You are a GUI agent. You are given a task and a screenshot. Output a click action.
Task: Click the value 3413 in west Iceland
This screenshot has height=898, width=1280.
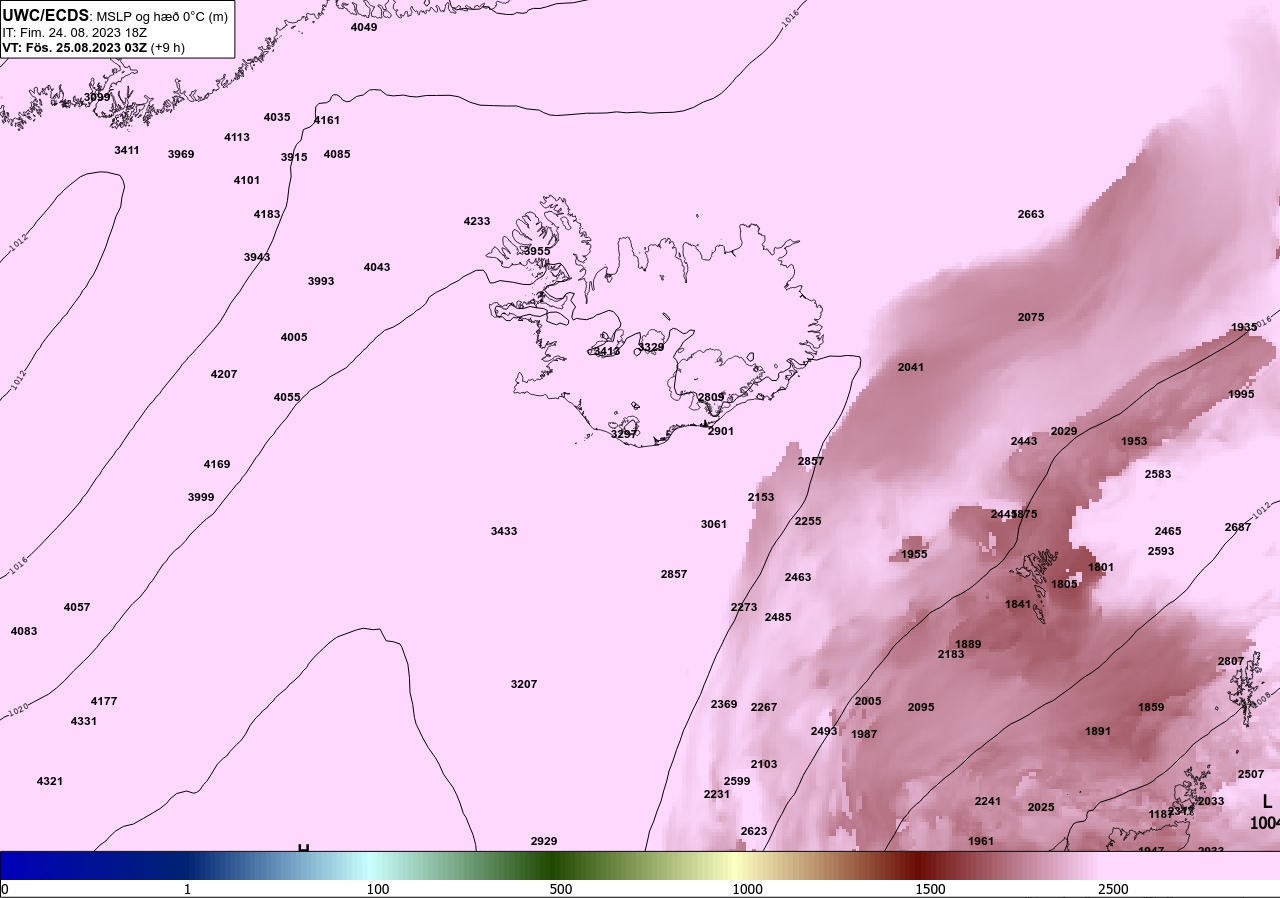click(607, 351)
